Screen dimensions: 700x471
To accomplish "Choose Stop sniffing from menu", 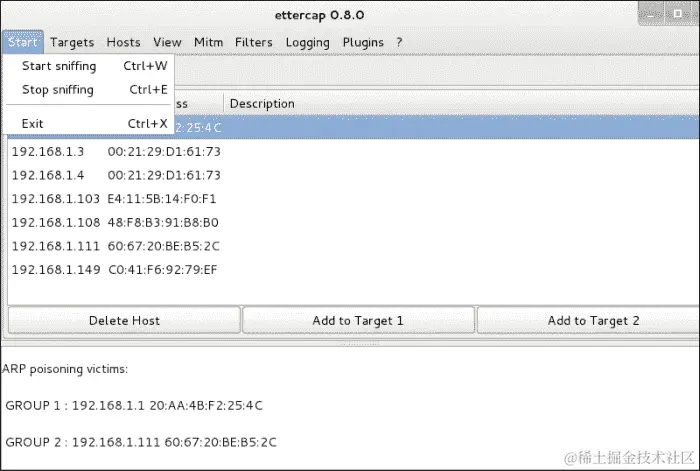I will click(x=88, y=90).
